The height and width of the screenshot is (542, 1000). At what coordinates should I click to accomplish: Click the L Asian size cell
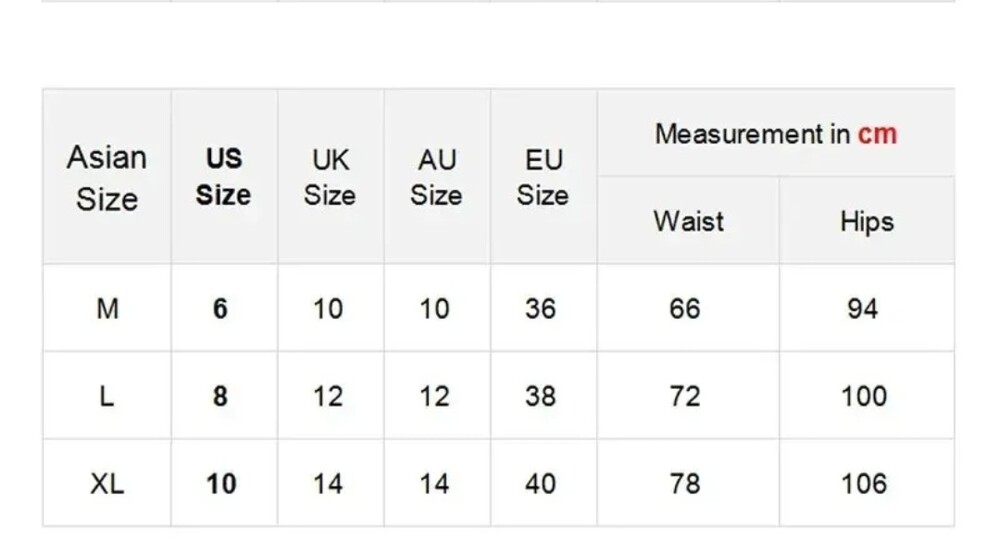107,396
